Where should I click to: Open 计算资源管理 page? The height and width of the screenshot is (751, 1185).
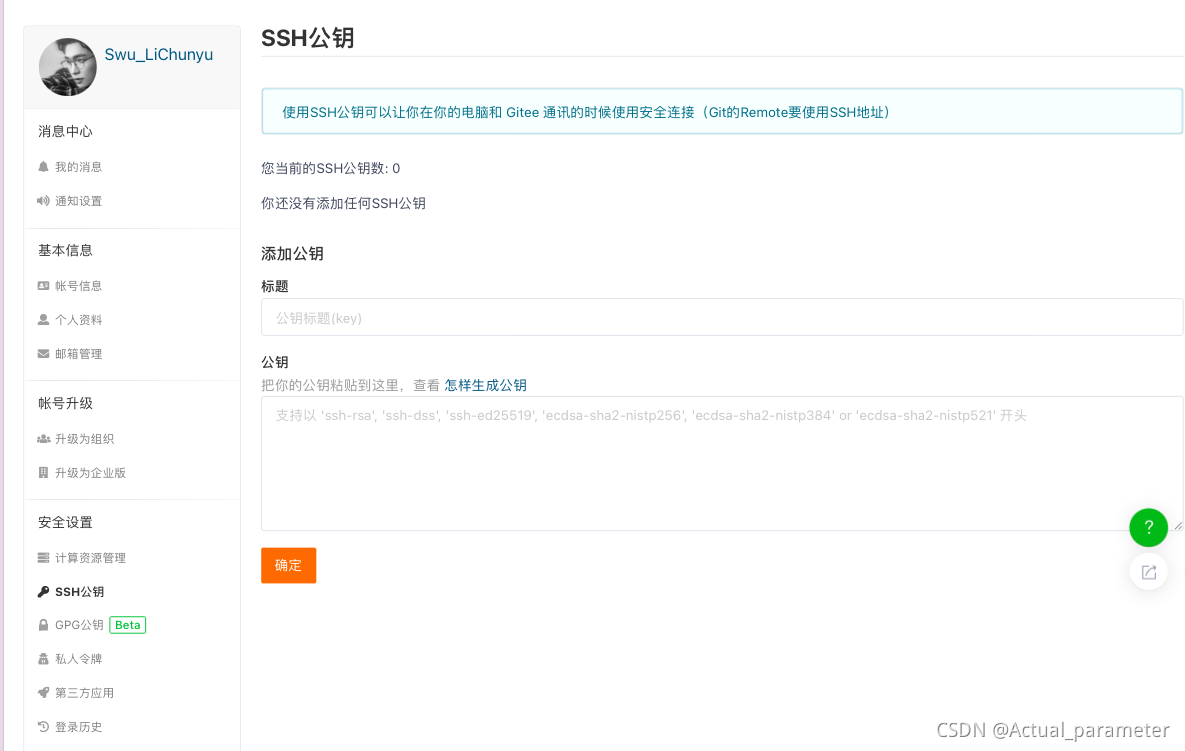pos(91,558)
